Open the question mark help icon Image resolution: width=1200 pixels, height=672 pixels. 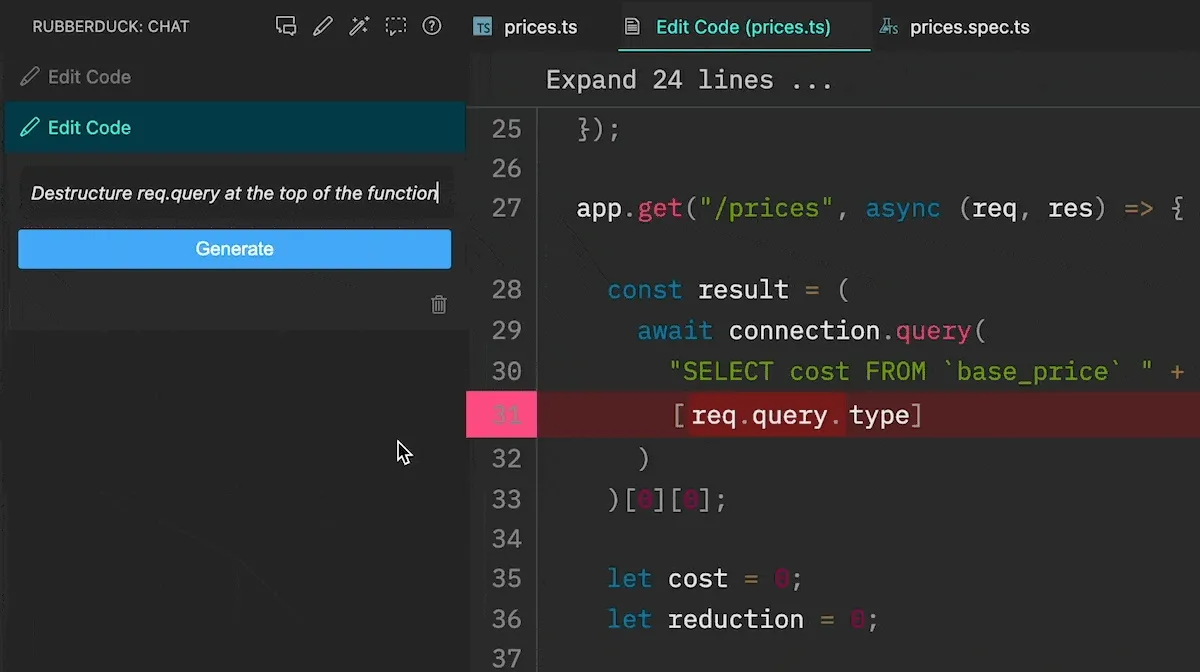point(432,27)
